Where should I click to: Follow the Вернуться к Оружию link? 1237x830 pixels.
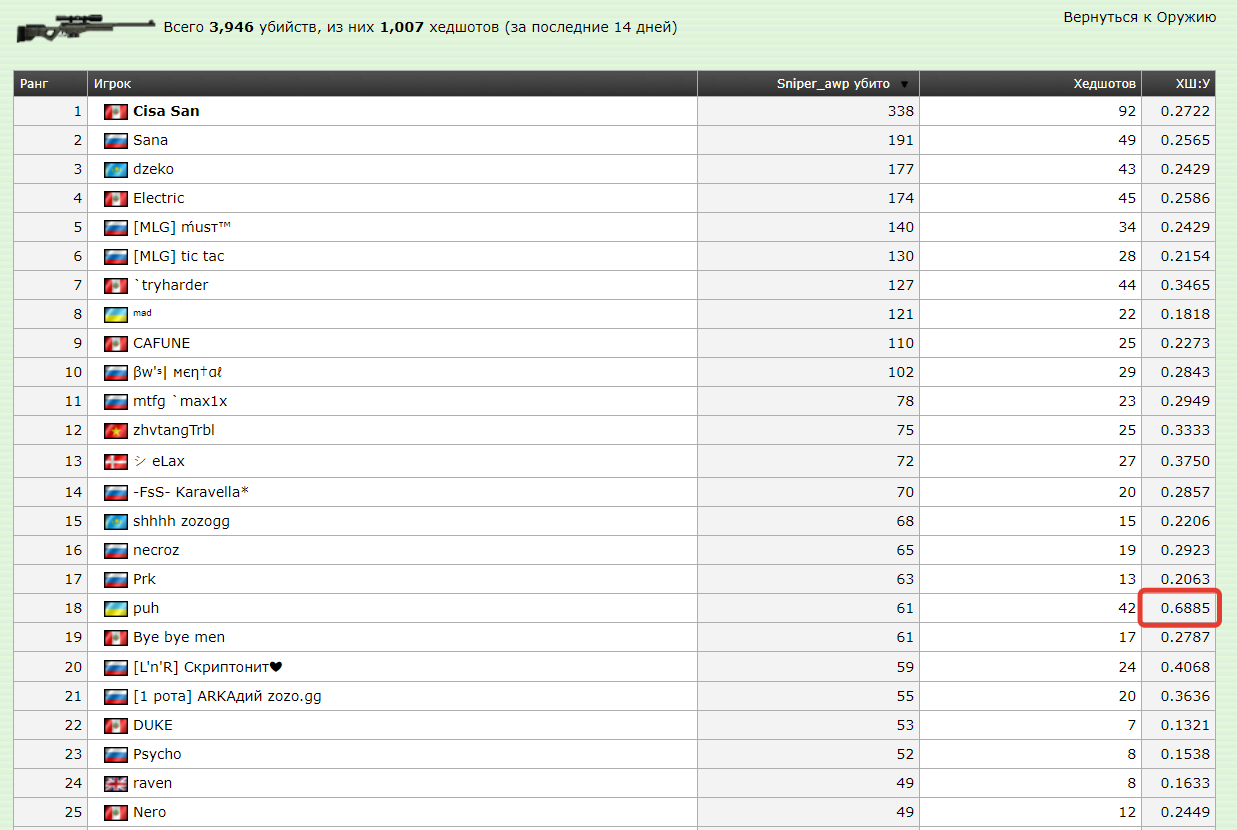[x=1139, y=17]
